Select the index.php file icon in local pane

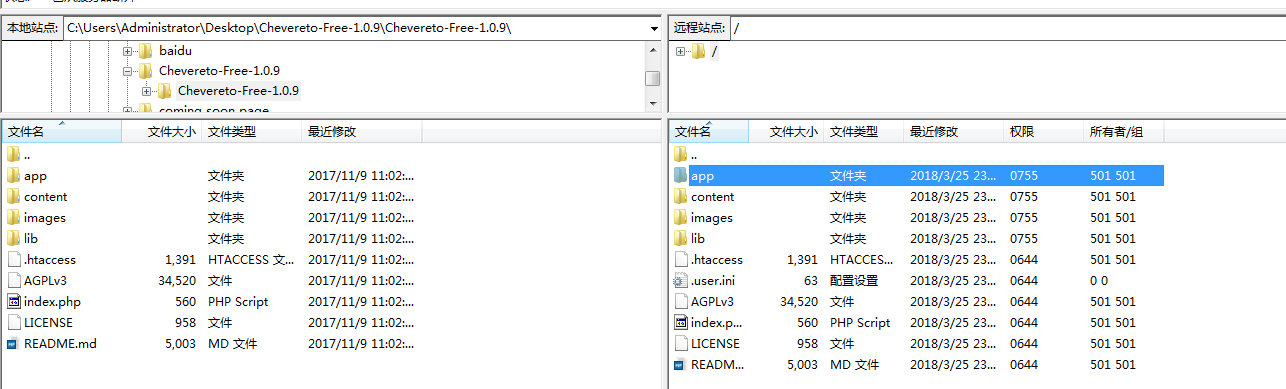pyautogui.click(x=14, y=301)
